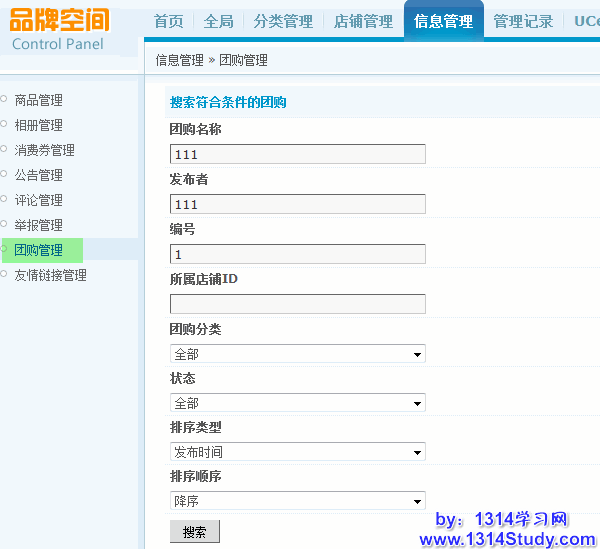Open 相册管理 in the sidebar
The width and height of the screenshot is (600, 549).
point(38,125)
